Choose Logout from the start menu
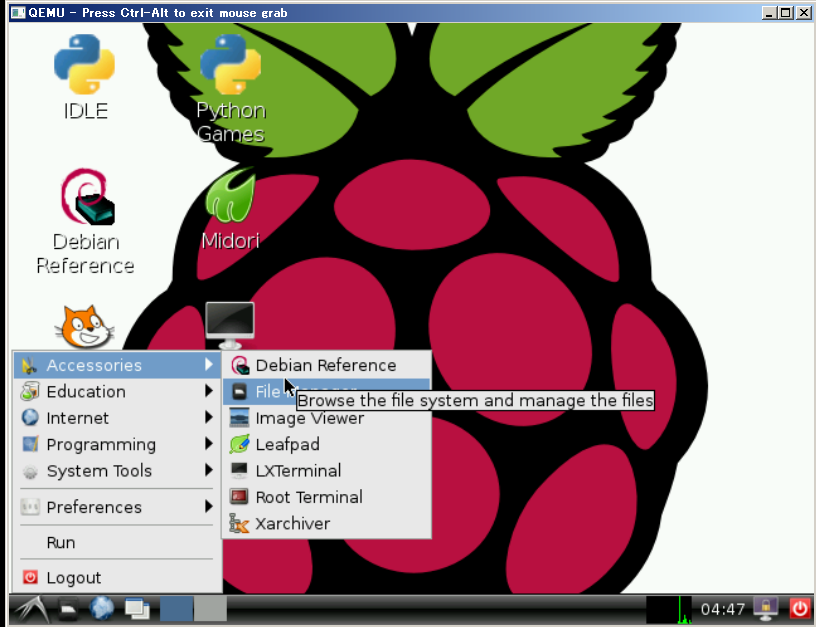Viewport: 816px width, 627px height. [x=118, y=578]
